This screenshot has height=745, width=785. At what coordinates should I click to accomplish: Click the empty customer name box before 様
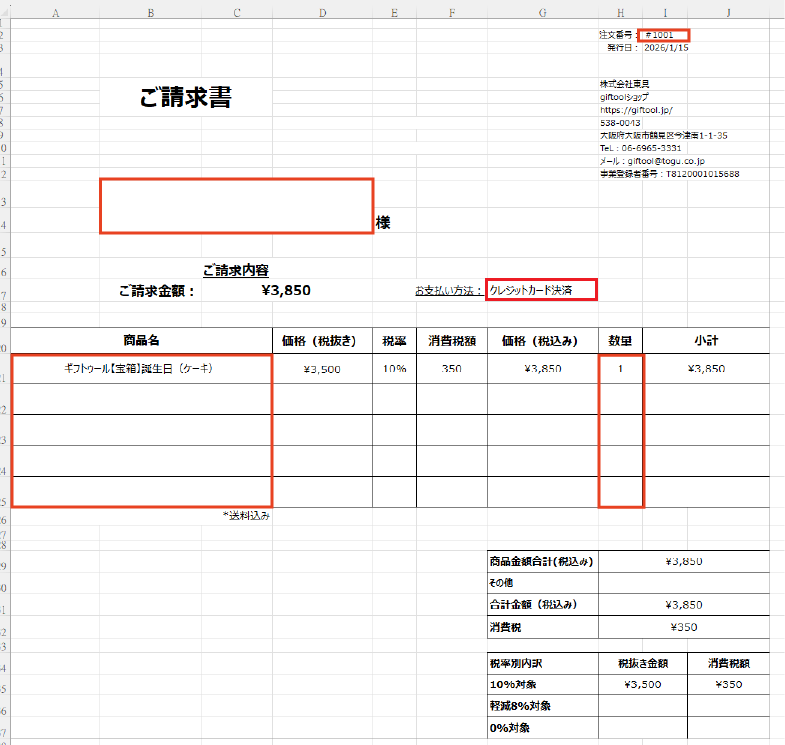point(236,206)
